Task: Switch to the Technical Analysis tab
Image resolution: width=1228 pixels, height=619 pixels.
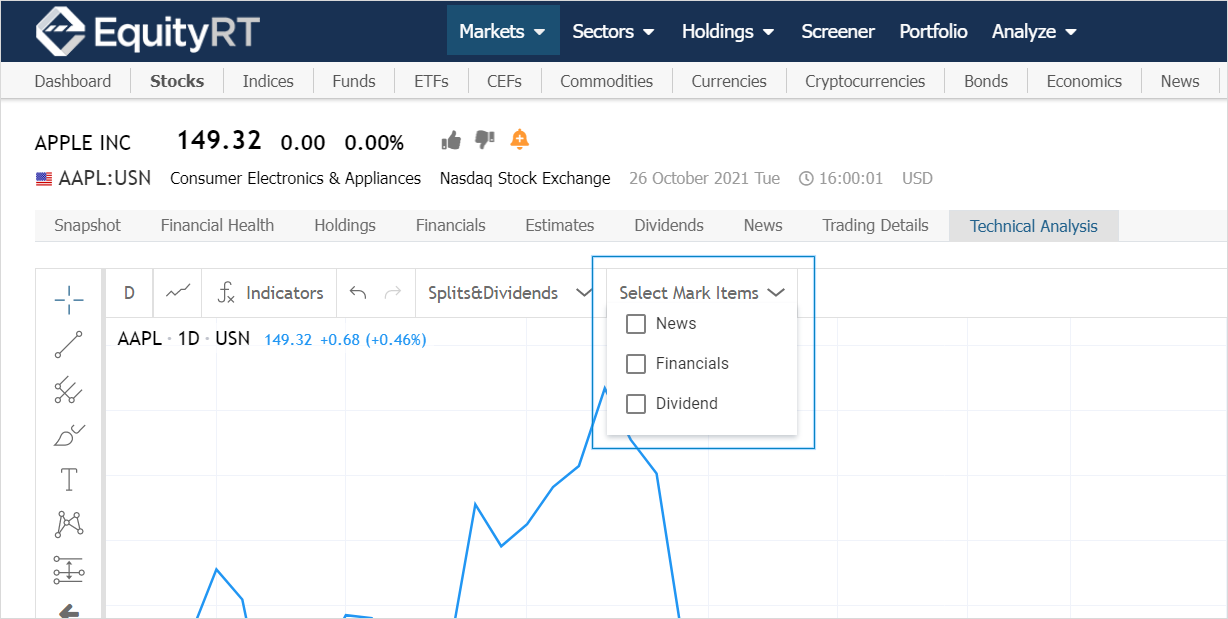Action: click(1034, 226)
